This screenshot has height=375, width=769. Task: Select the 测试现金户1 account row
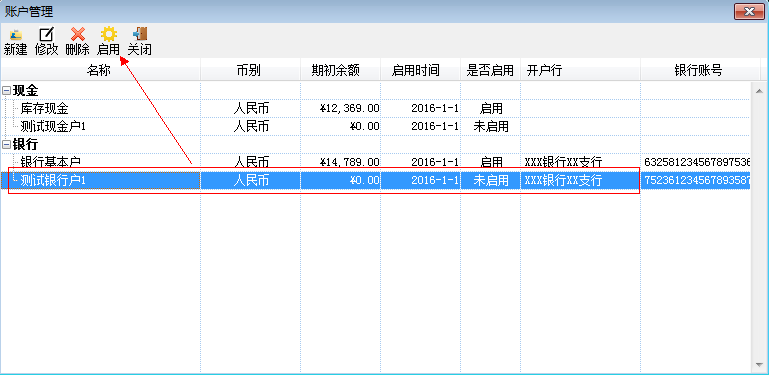point(375,126)
